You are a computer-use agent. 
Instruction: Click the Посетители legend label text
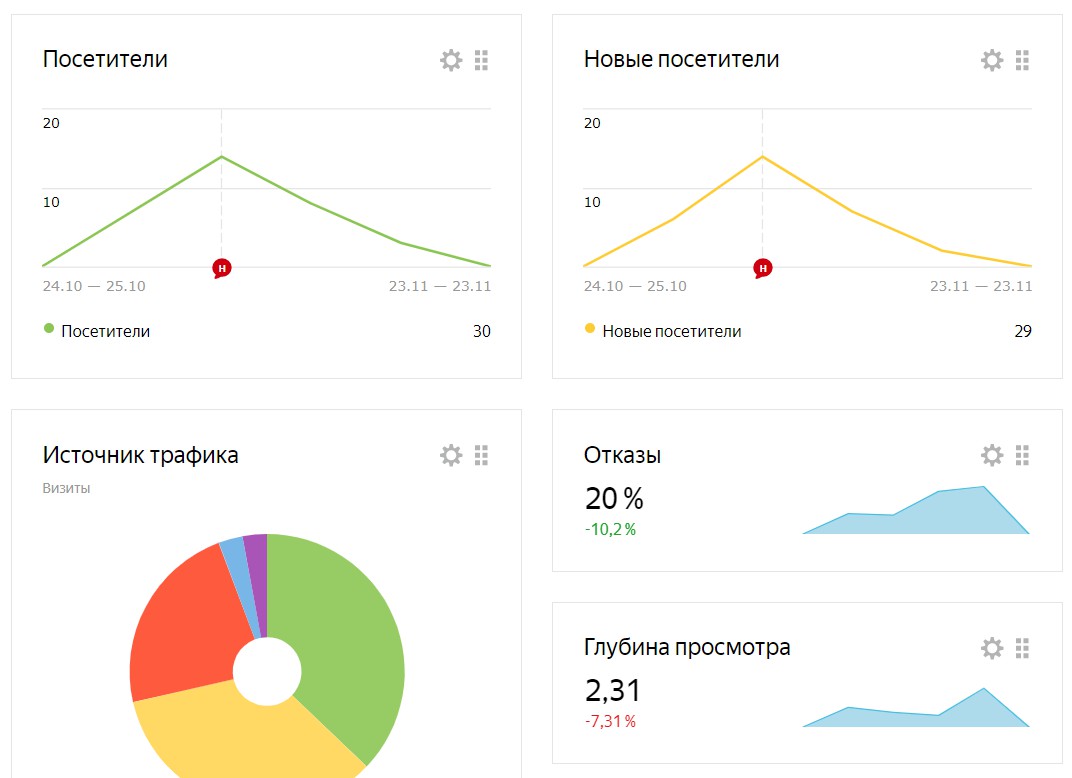(106, 332)
